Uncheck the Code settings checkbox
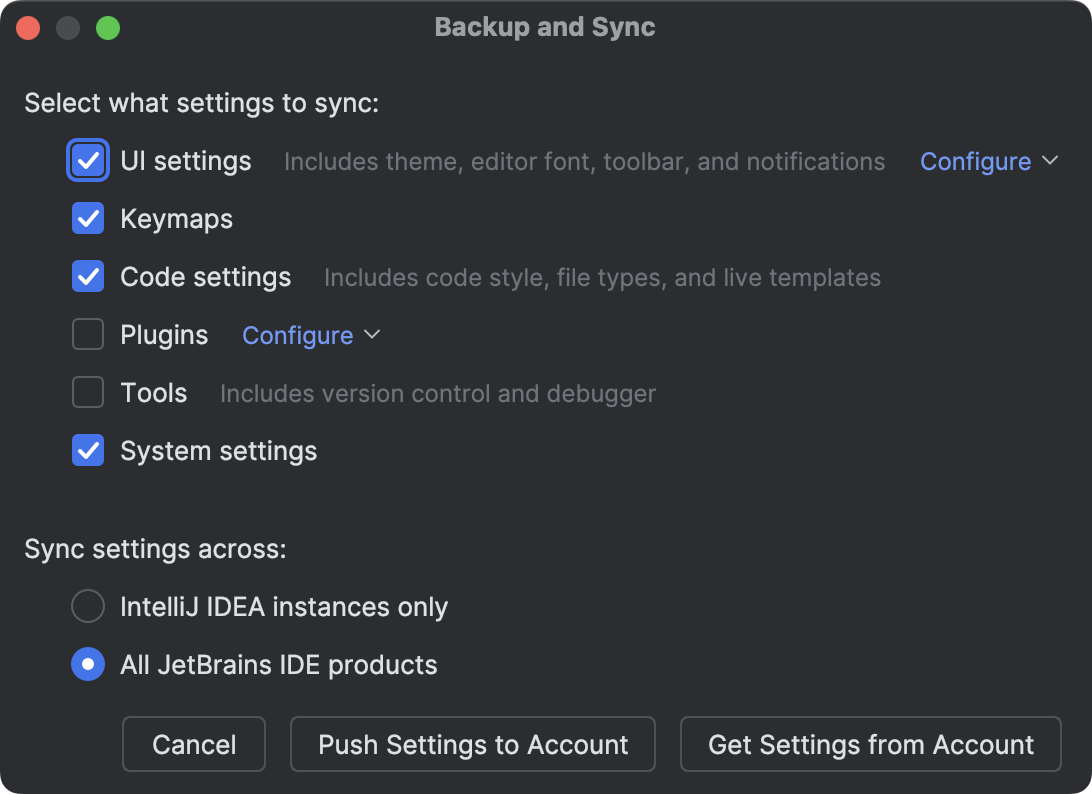This screenshot has width=1092, height=794. [x=87, y=276]
